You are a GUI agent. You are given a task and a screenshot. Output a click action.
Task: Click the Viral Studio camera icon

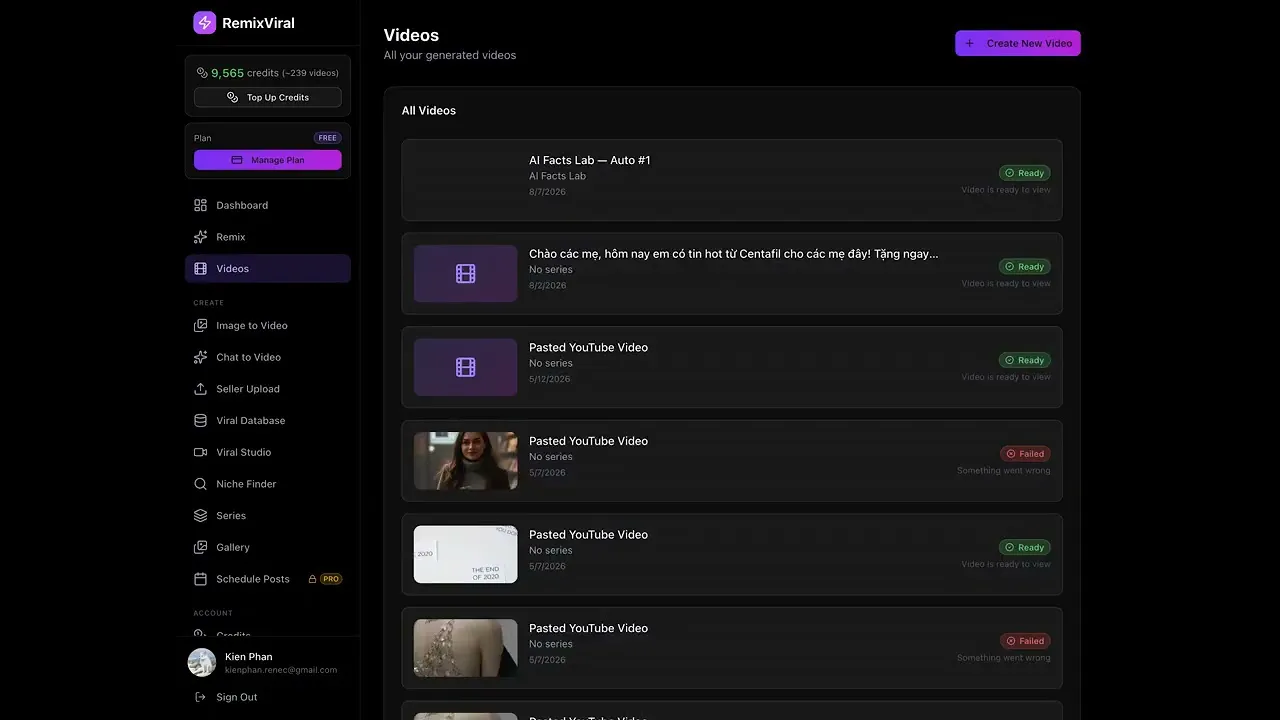[200, 452]
